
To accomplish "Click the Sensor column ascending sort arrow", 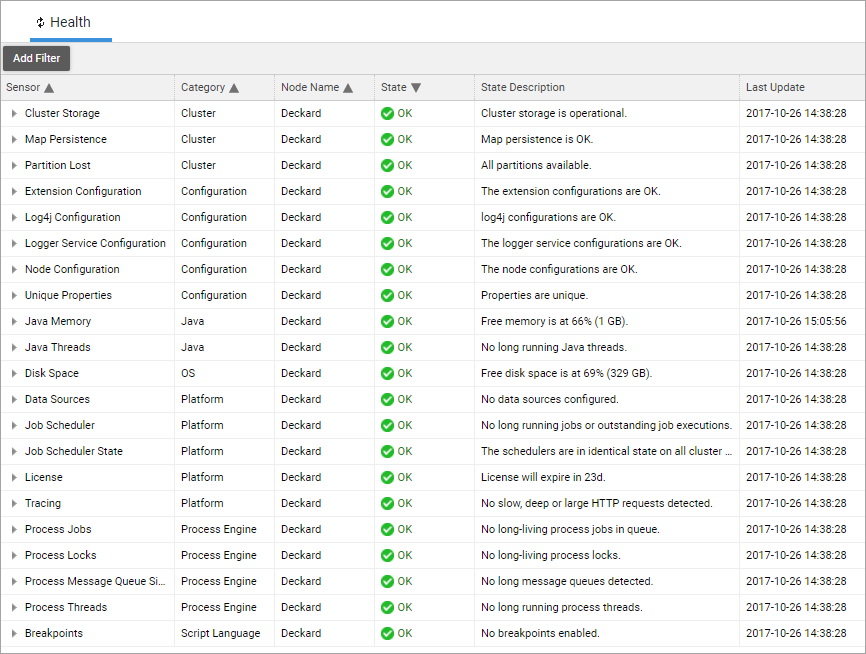I will click(48, 88).
